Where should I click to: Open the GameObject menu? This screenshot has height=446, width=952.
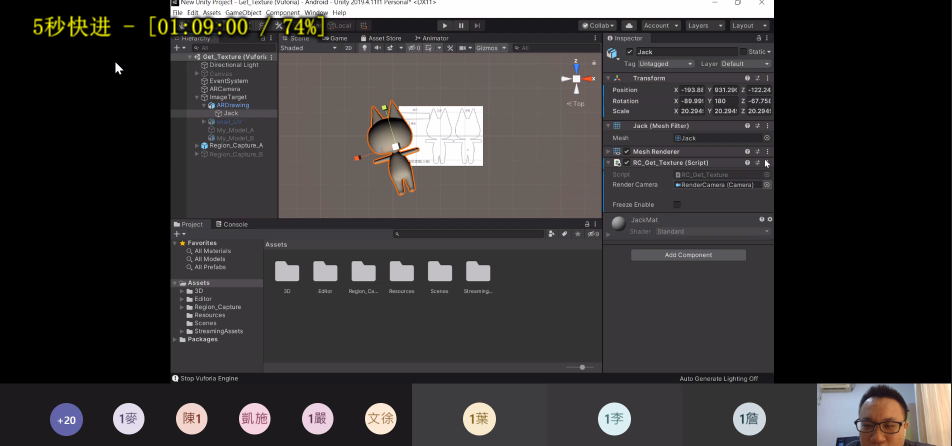coord(244,13)
